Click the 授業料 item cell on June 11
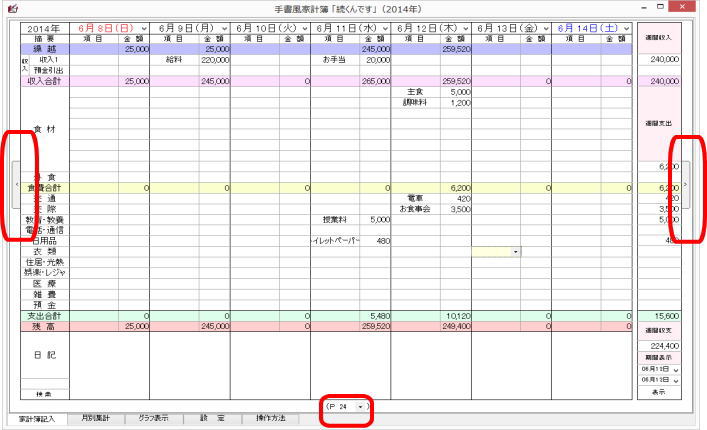The height and width of the screenshot is (430, 707). click(335, 219)
